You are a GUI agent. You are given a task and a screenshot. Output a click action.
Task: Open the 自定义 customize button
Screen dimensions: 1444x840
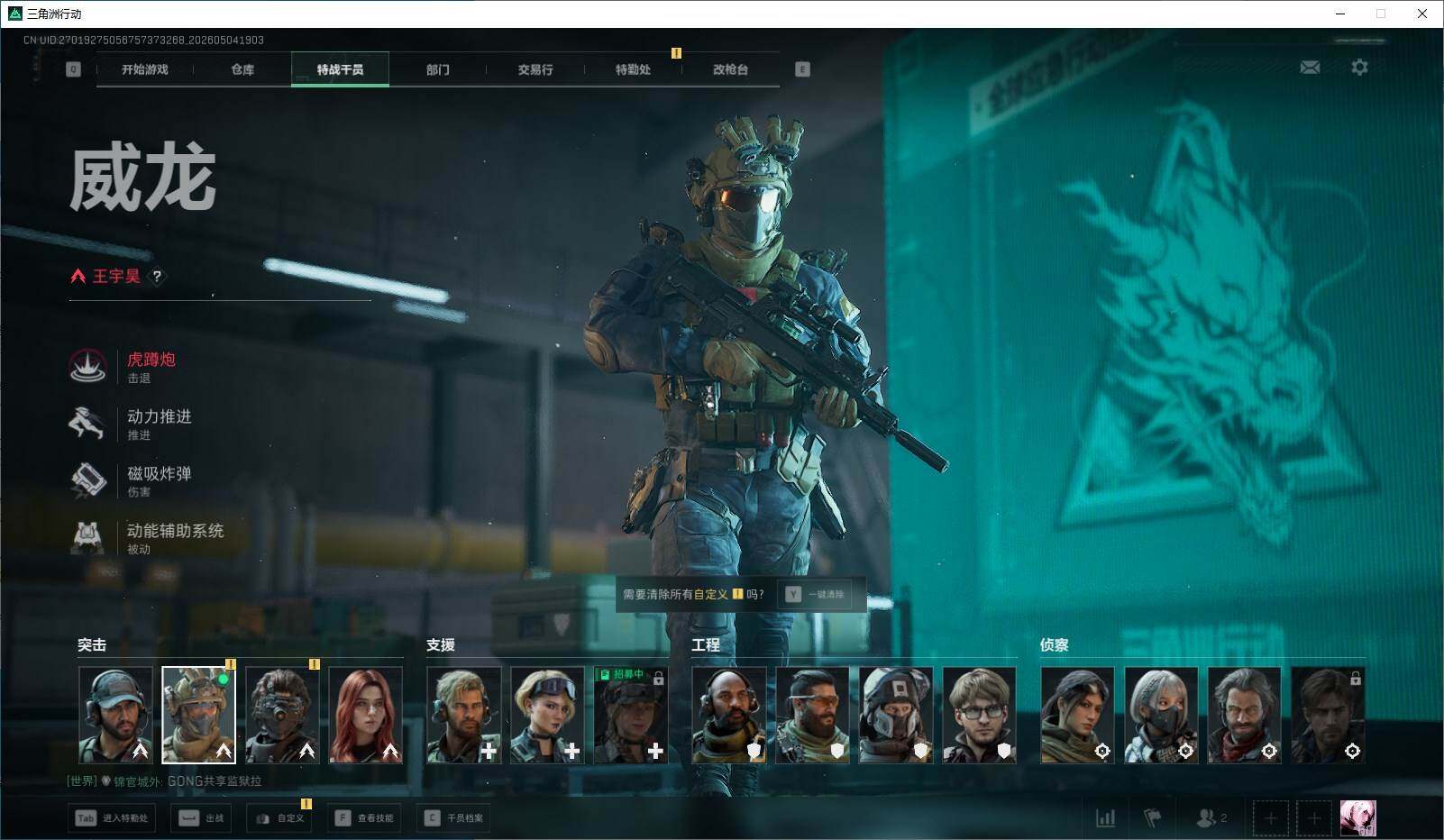point(279,818)
